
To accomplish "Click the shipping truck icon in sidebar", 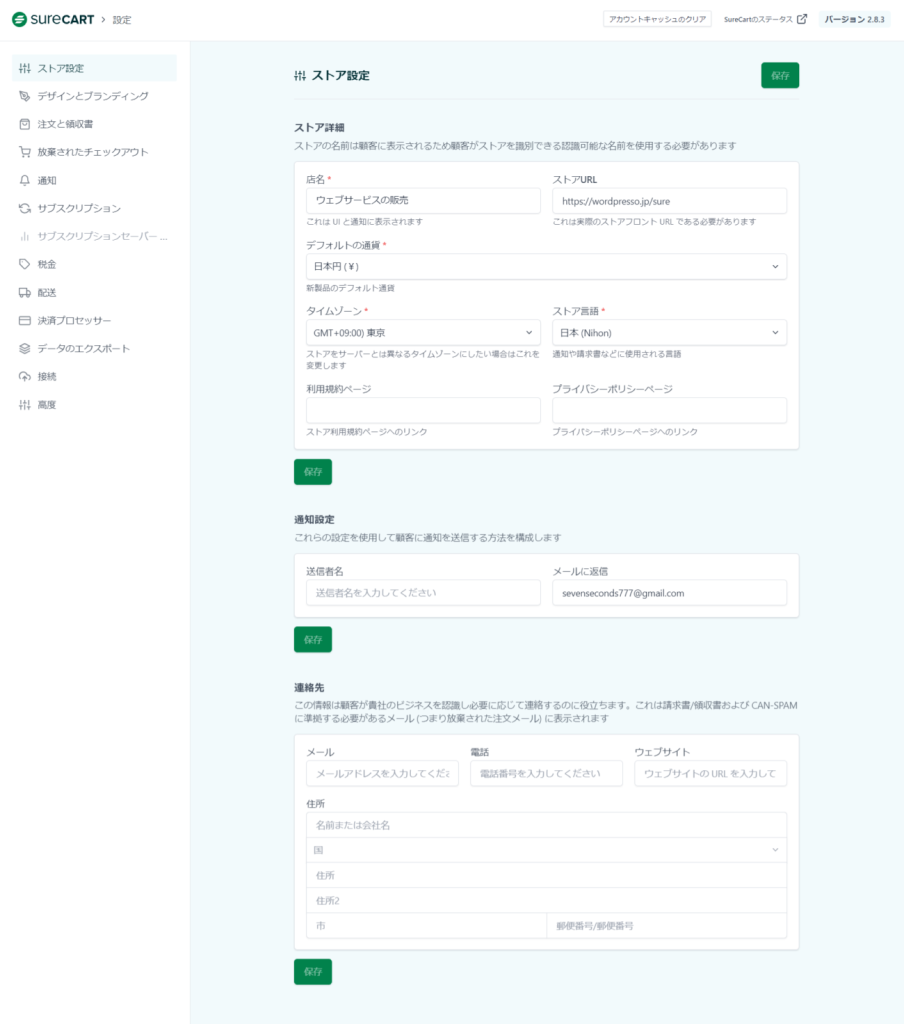I will point(25,292).
